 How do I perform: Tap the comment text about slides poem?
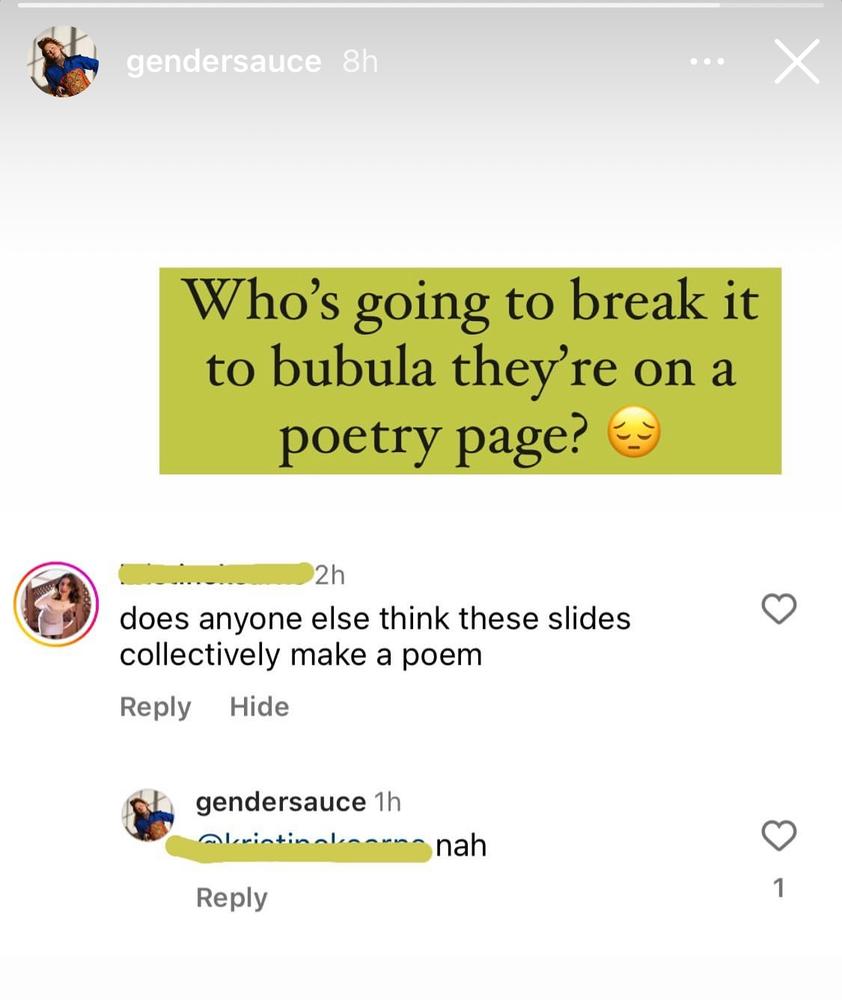click(375, 636)
